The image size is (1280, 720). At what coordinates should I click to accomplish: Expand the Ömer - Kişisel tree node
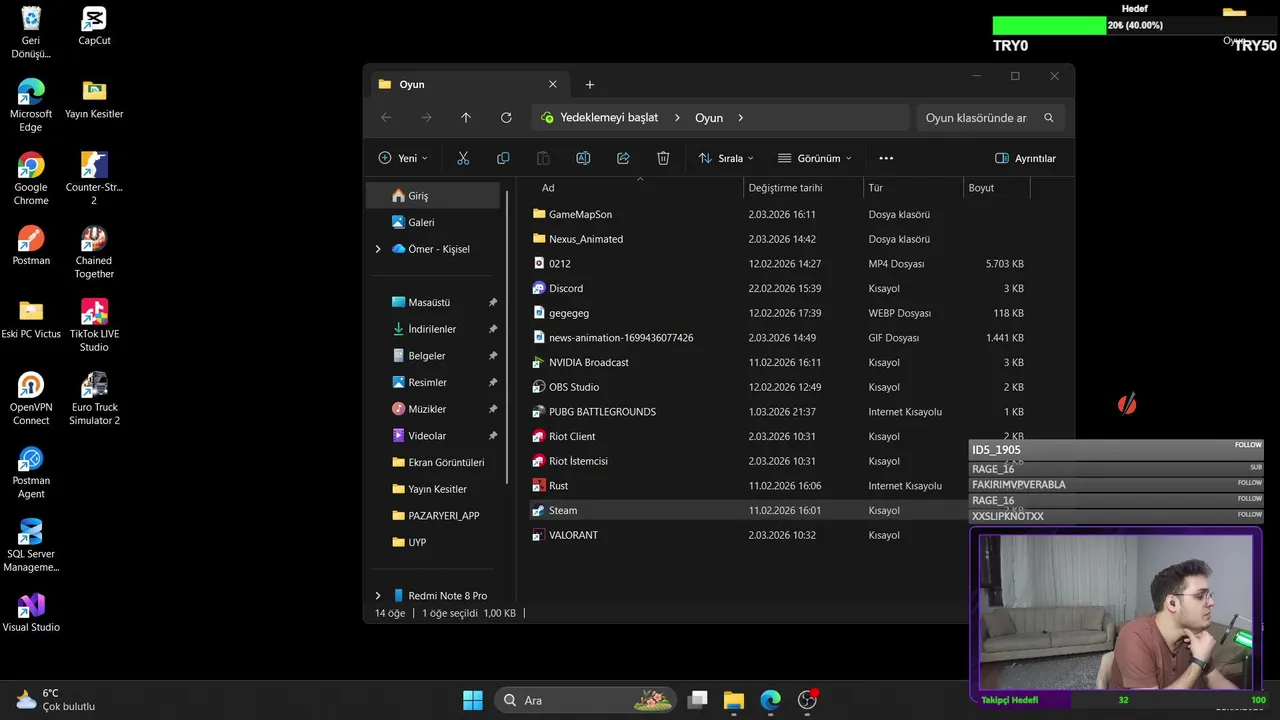(x=378, y=249)
